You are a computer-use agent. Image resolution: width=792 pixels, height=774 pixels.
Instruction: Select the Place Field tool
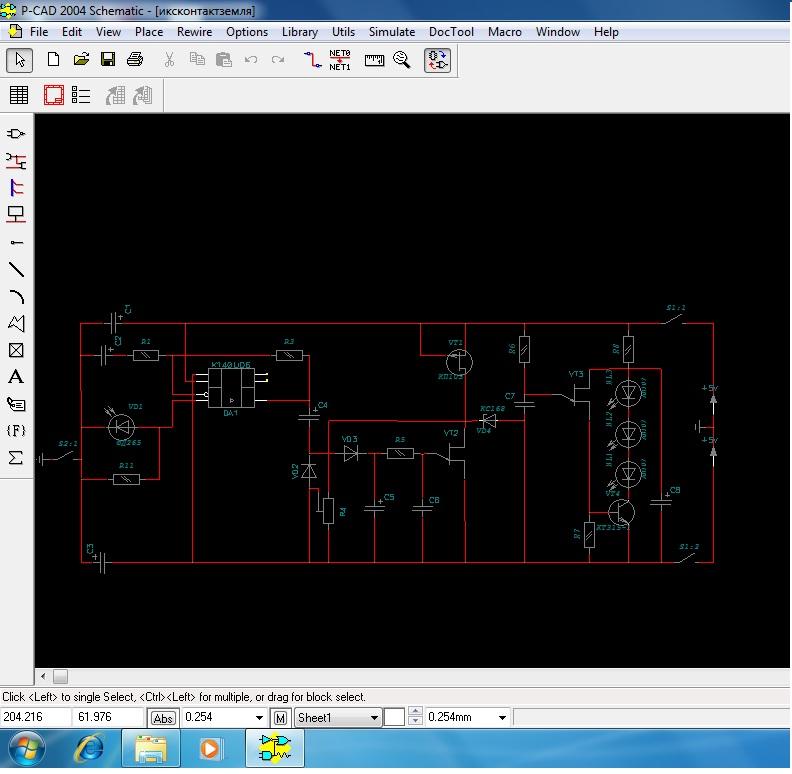(16, 431)
